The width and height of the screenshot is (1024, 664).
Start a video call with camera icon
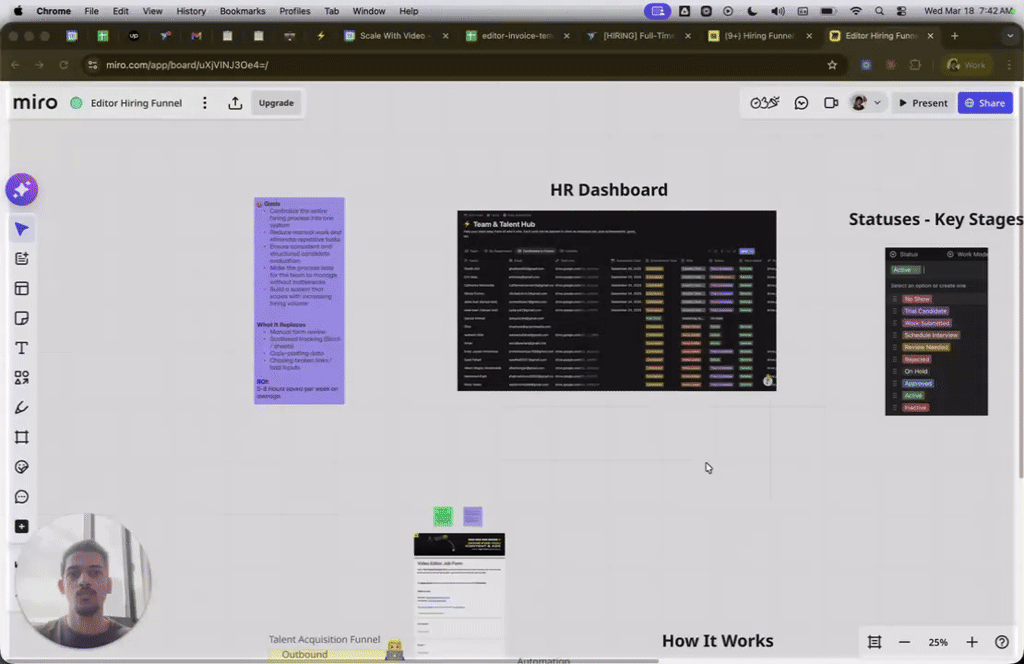[x=831, y=103]
